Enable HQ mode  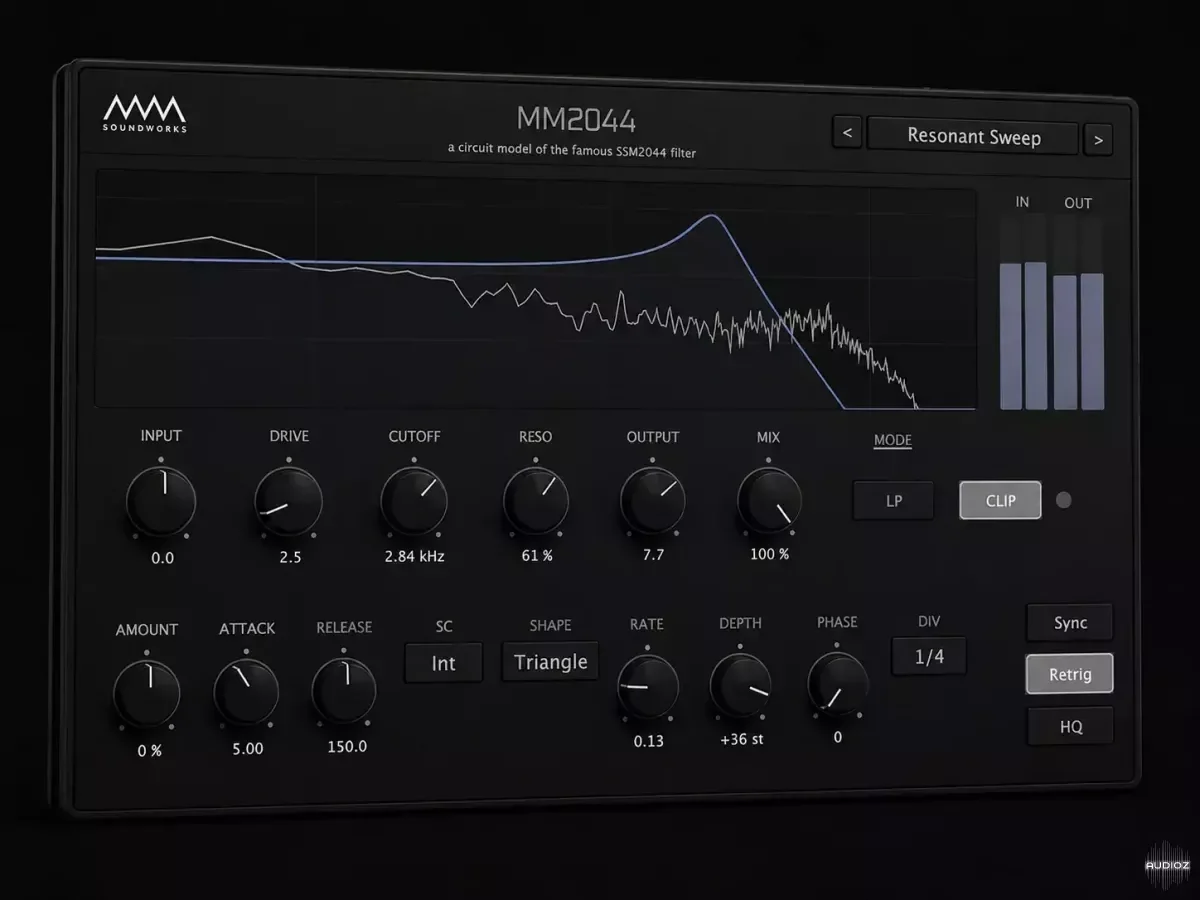point(1070,727)
